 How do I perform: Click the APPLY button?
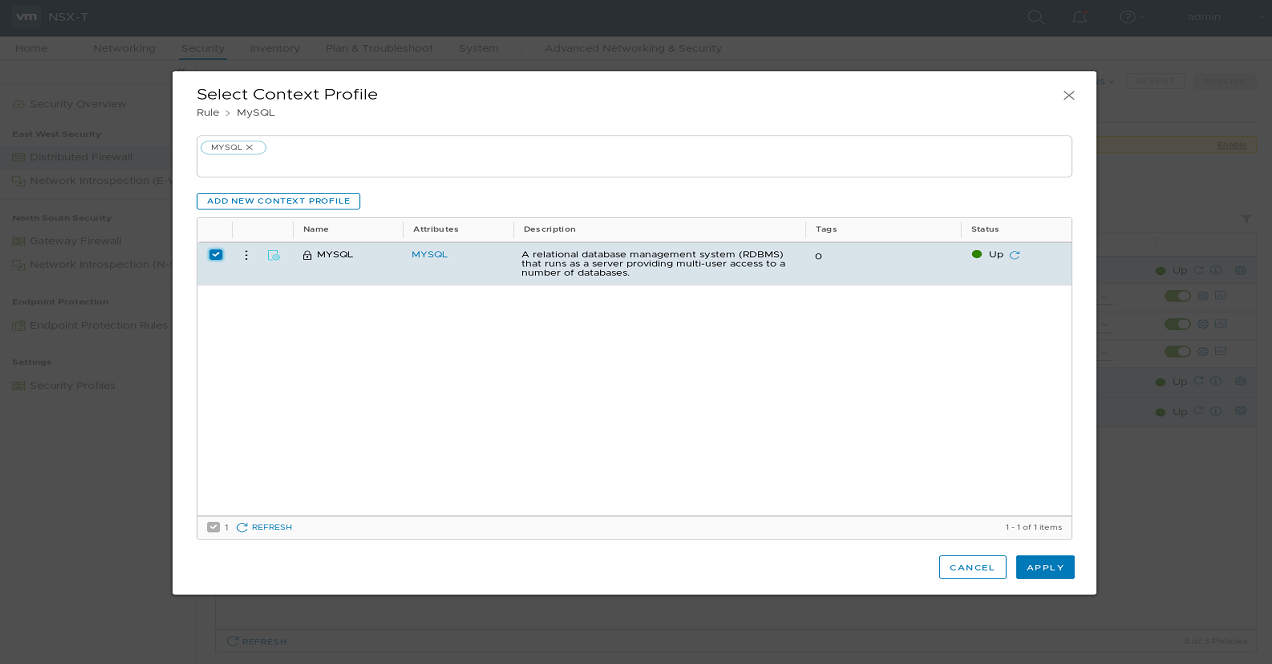tap(1045, 567)
